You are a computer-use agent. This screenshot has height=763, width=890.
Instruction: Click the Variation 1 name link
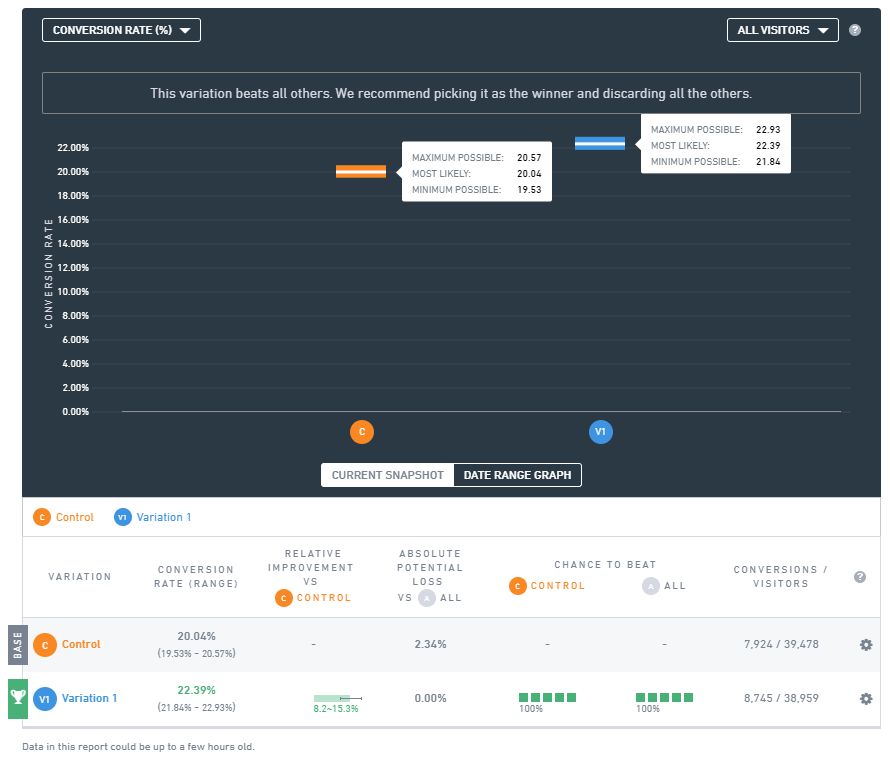click(x=89, y=698)
